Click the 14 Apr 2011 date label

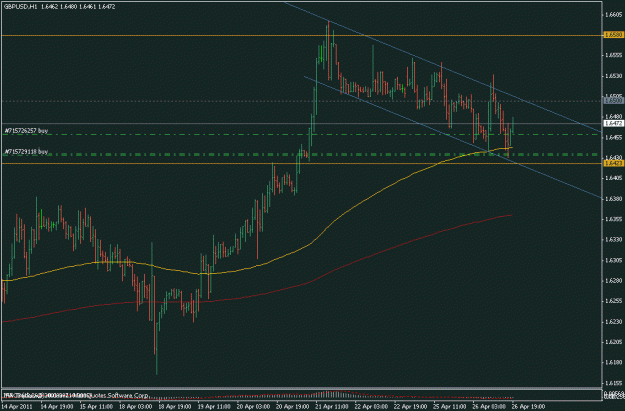click(16, 407)
